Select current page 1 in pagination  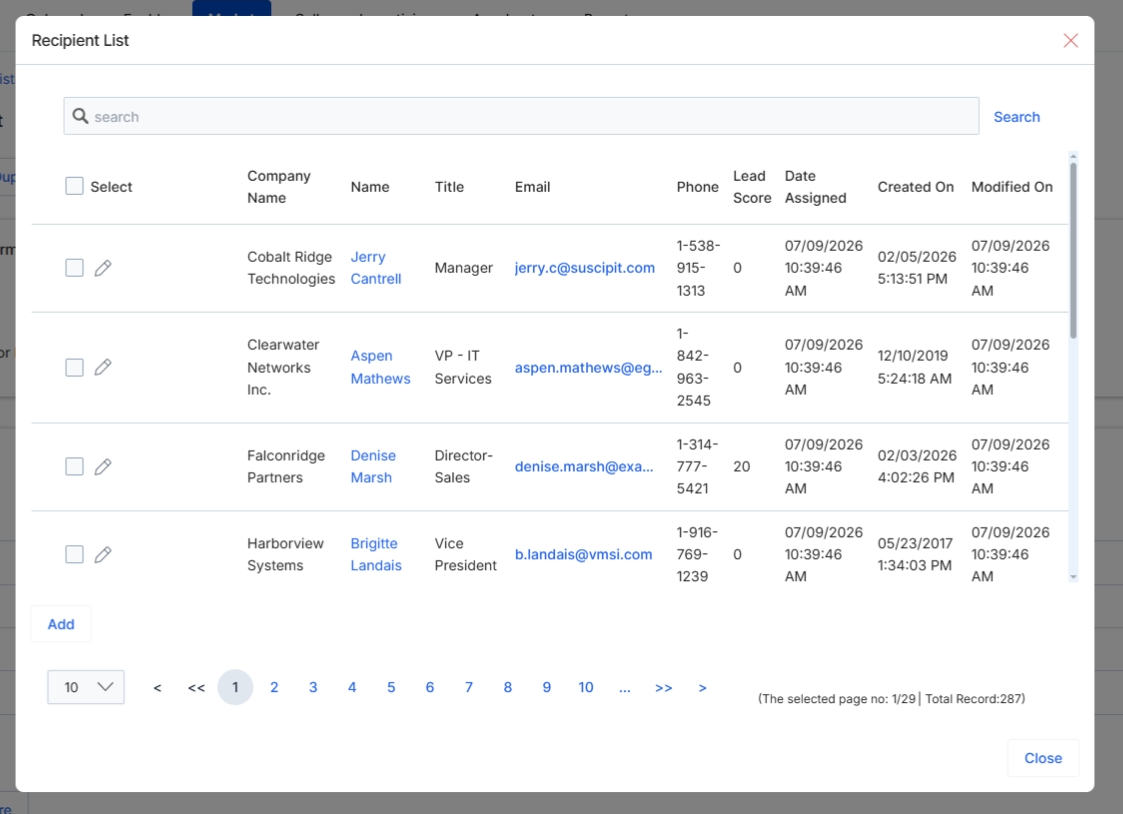(x=235, y=687)
